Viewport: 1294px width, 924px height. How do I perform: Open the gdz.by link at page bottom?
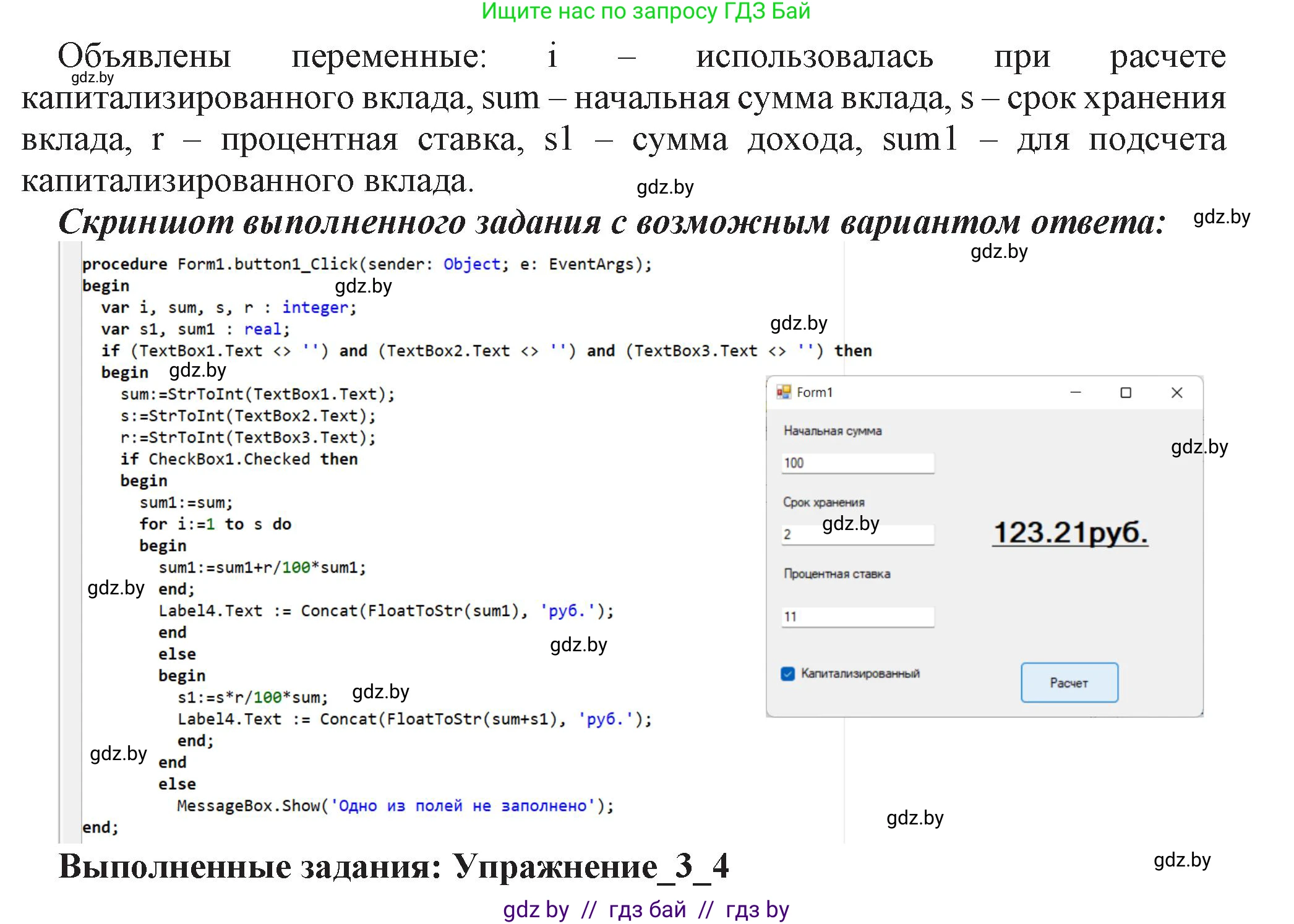[x=536, y=909]
